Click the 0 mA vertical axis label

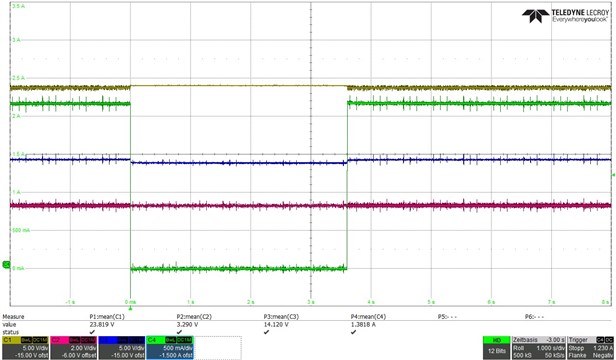[18, 268]
